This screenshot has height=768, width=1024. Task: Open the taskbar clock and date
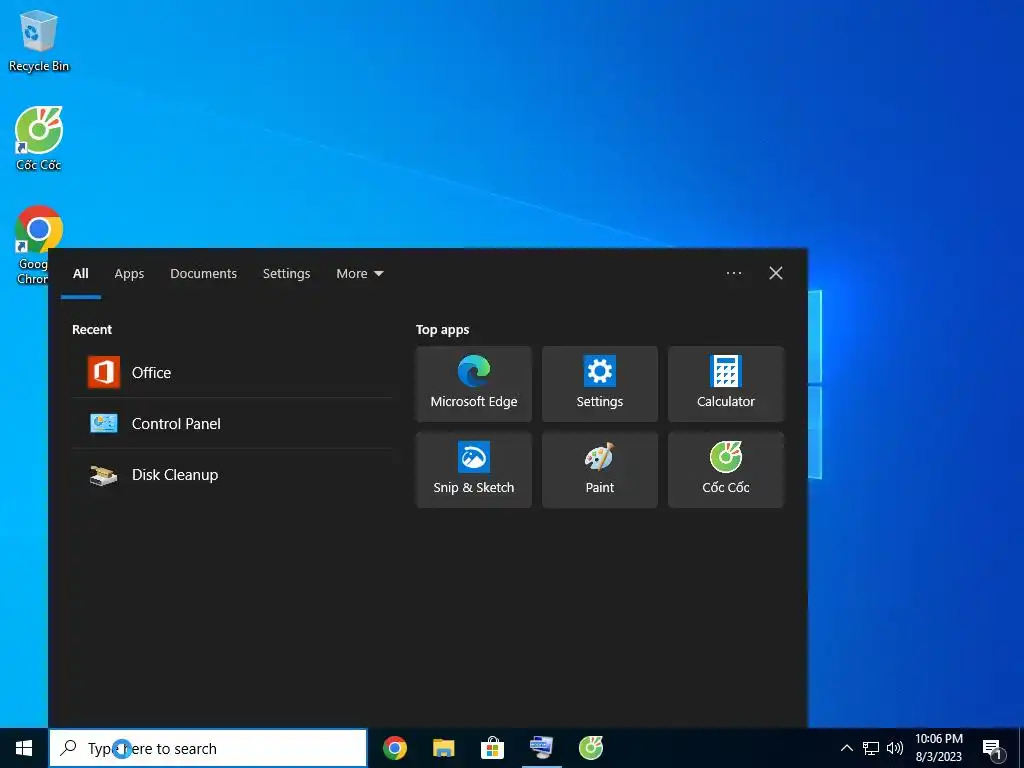click(938, 748)
